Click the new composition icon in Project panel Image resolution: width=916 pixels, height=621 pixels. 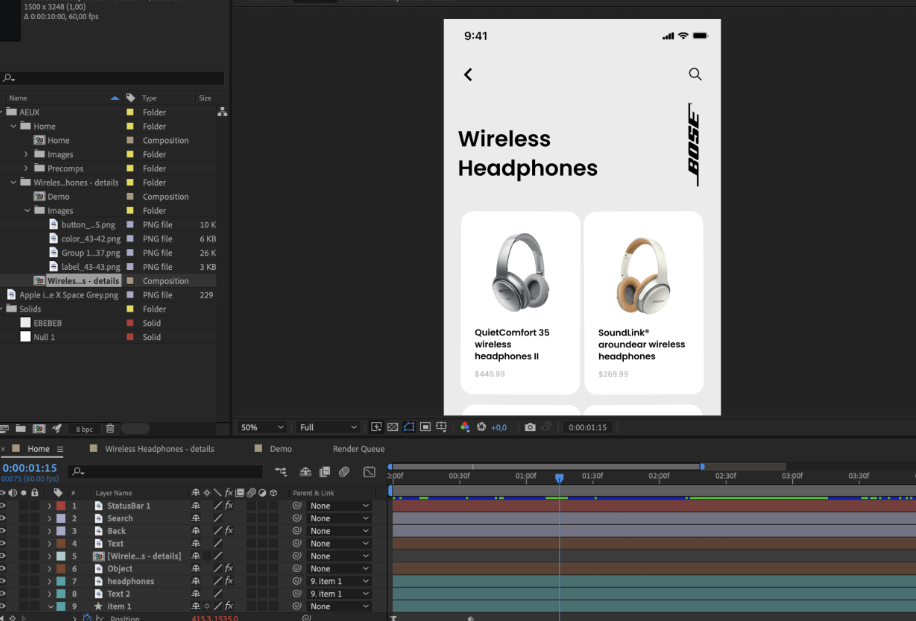click(x=39, y=429)
